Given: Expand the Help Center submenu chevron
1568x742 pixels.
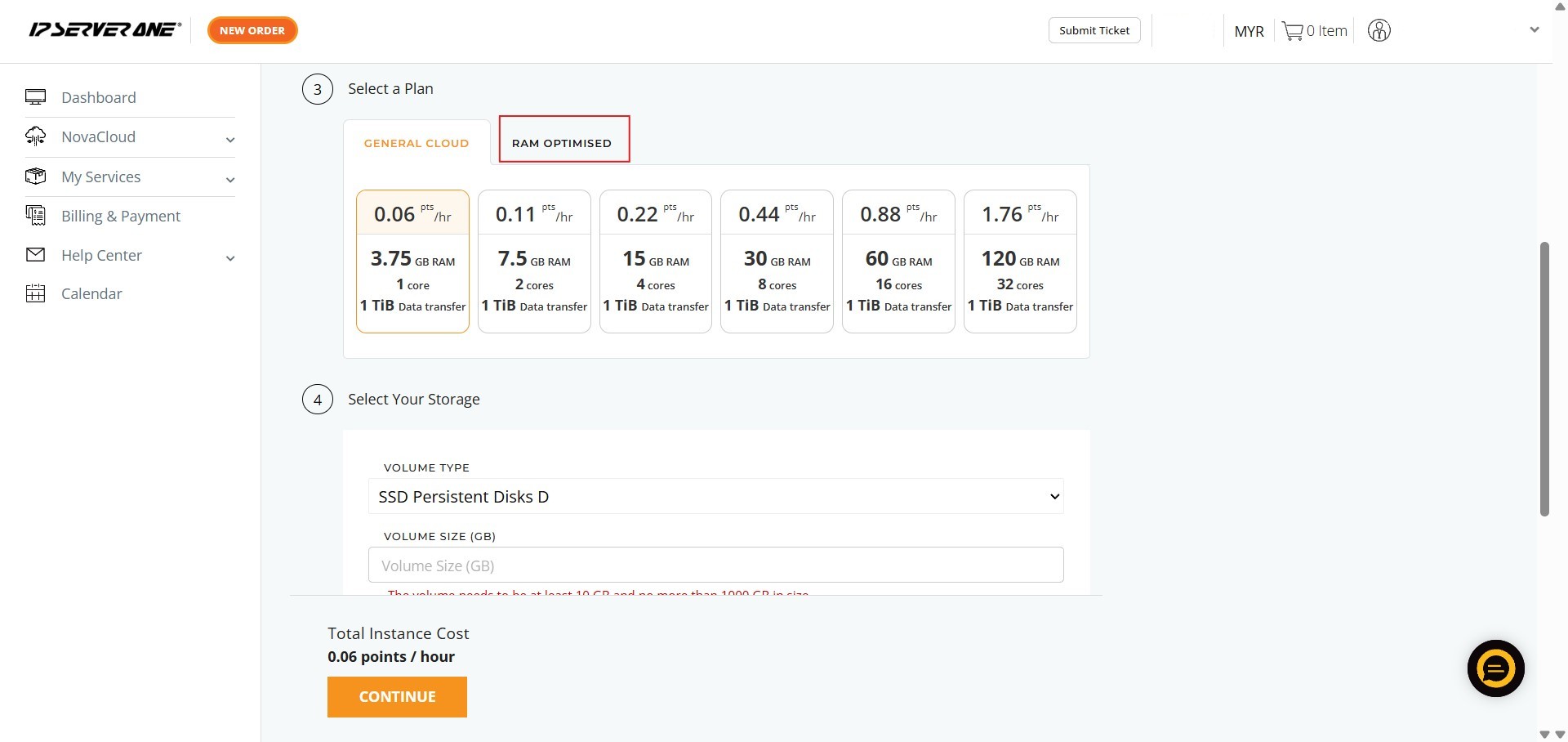Looking at the screenshot, I should tap(230, 258).
